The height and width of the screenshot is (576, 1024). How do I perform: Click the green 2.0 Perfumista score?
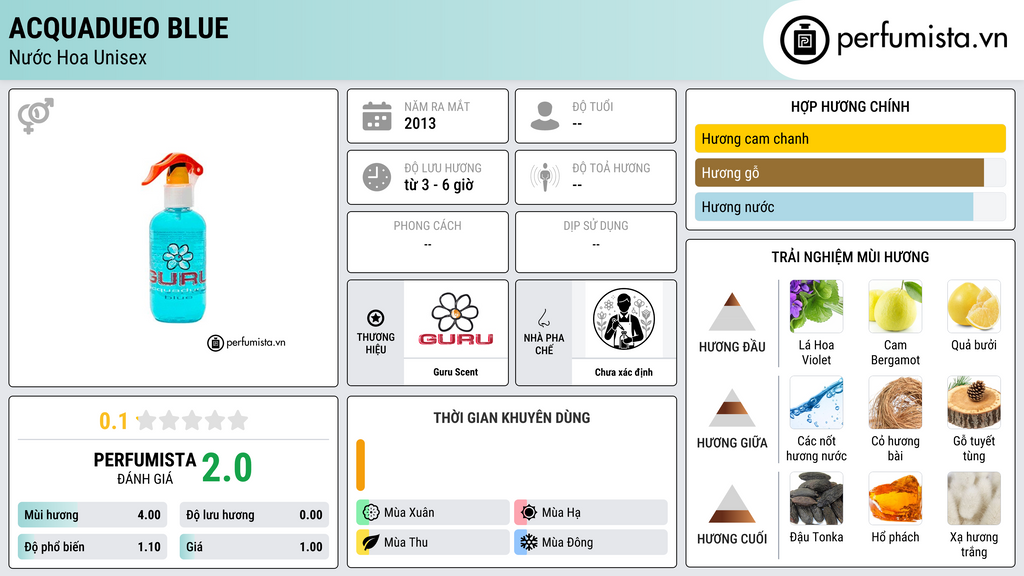click(x=227, y=468)
